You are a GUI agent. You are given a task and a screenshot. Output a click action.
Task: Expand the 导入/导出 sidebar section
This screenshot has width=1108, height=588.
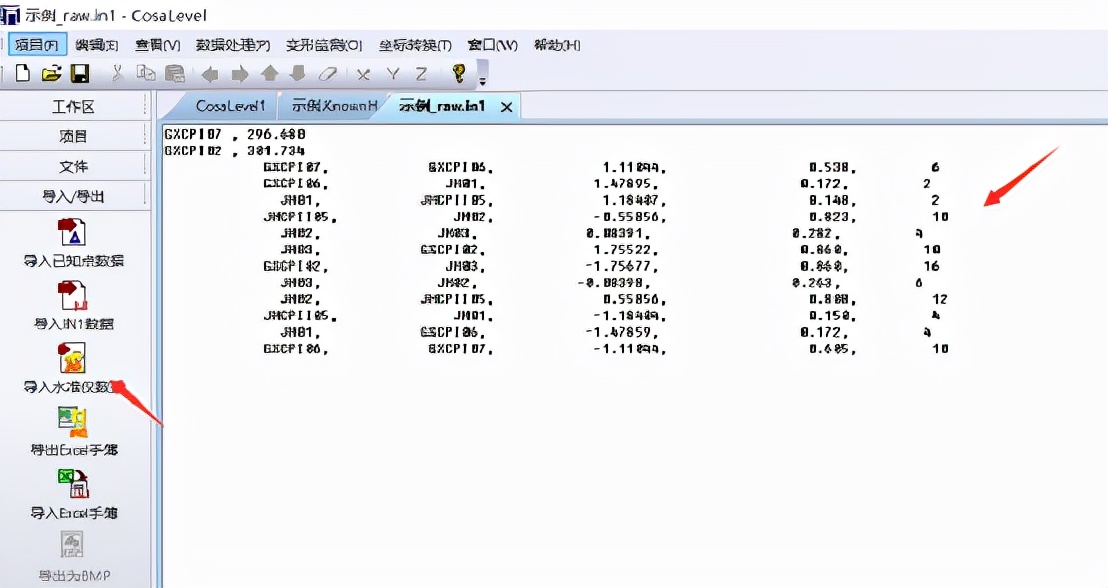[x=73, y=196]
